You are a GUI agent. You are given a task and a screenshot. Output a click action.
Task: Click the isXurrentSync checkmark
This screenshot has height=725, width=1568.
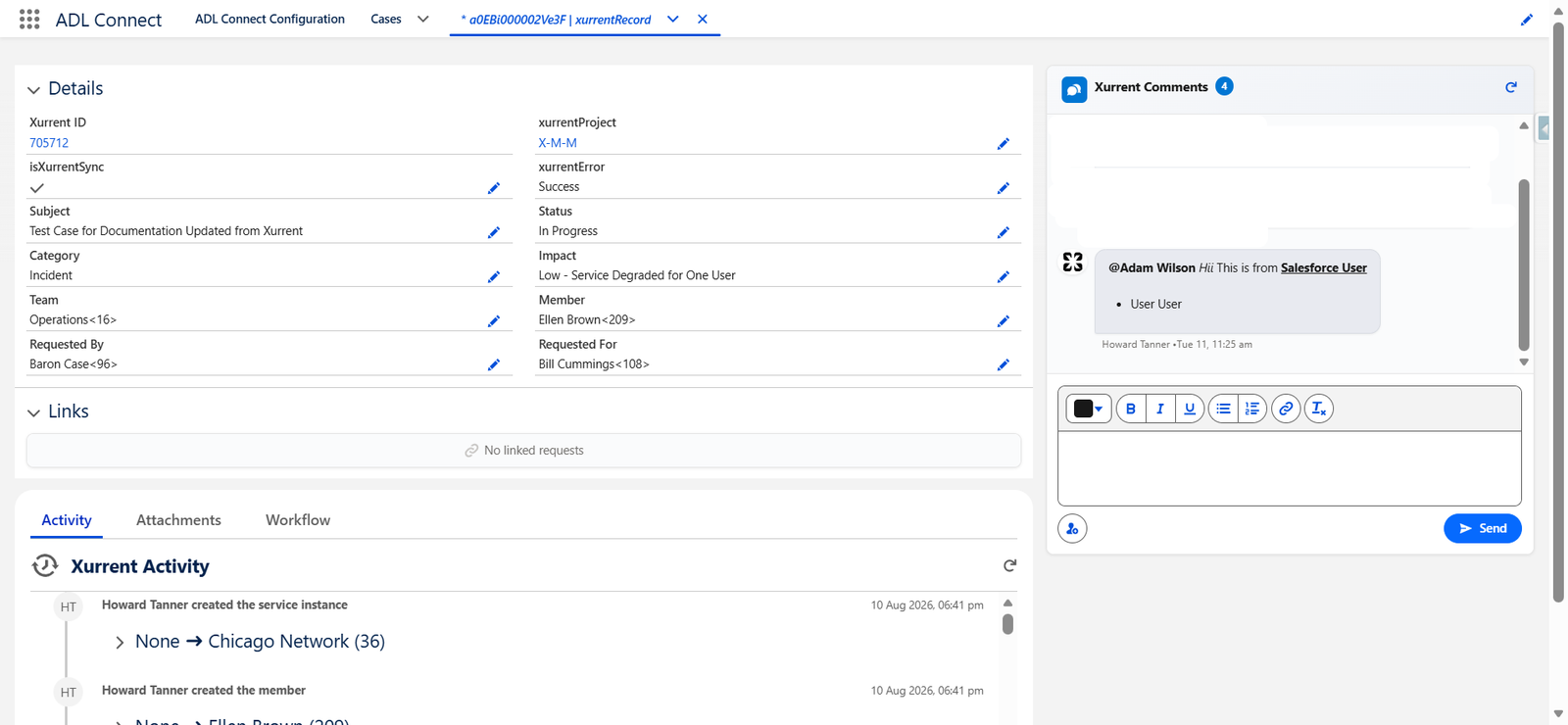(x=37, y=188)
